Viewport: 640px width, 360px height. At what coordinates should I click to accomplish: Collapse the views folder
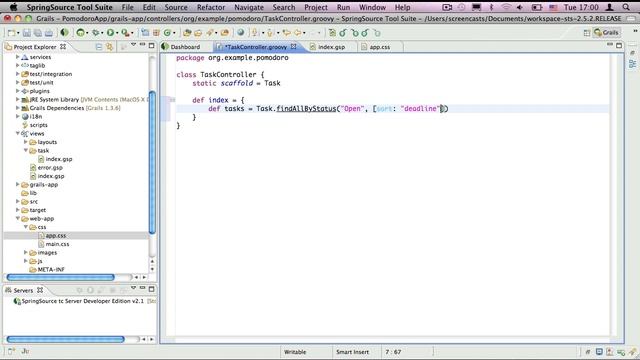(x=18, y=133)
